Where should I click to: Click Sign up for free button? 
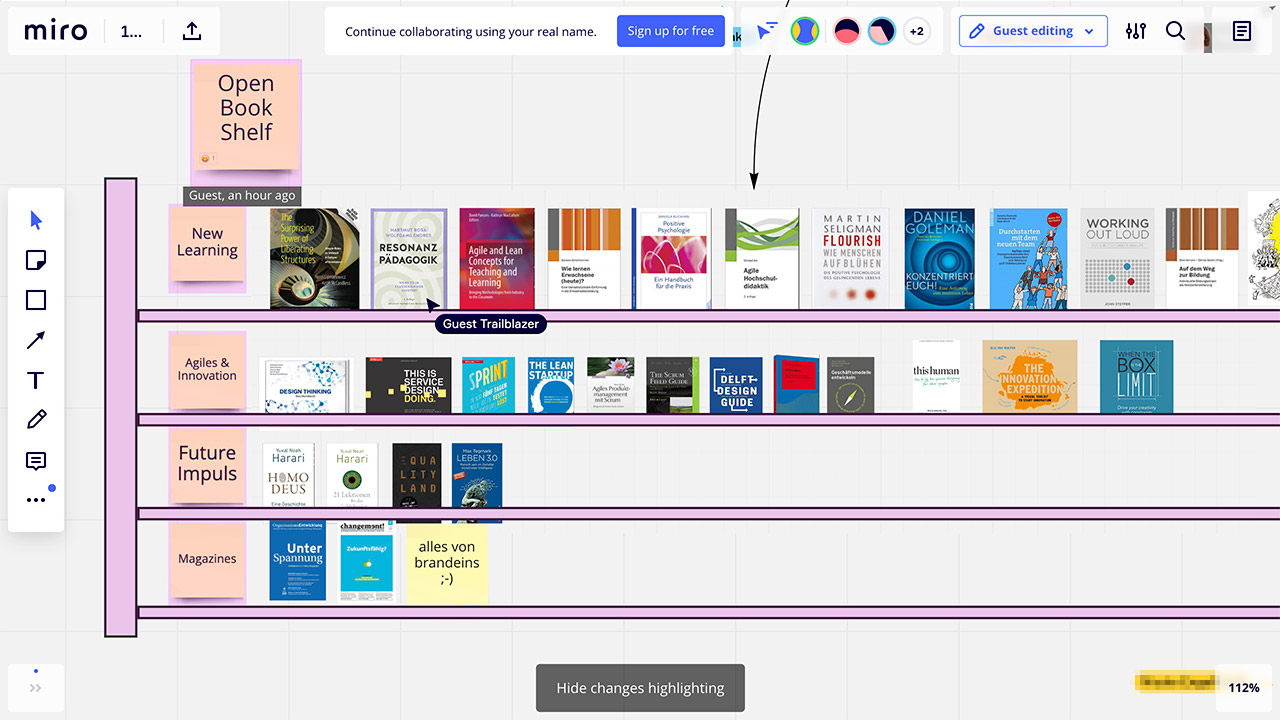(671, 31)
